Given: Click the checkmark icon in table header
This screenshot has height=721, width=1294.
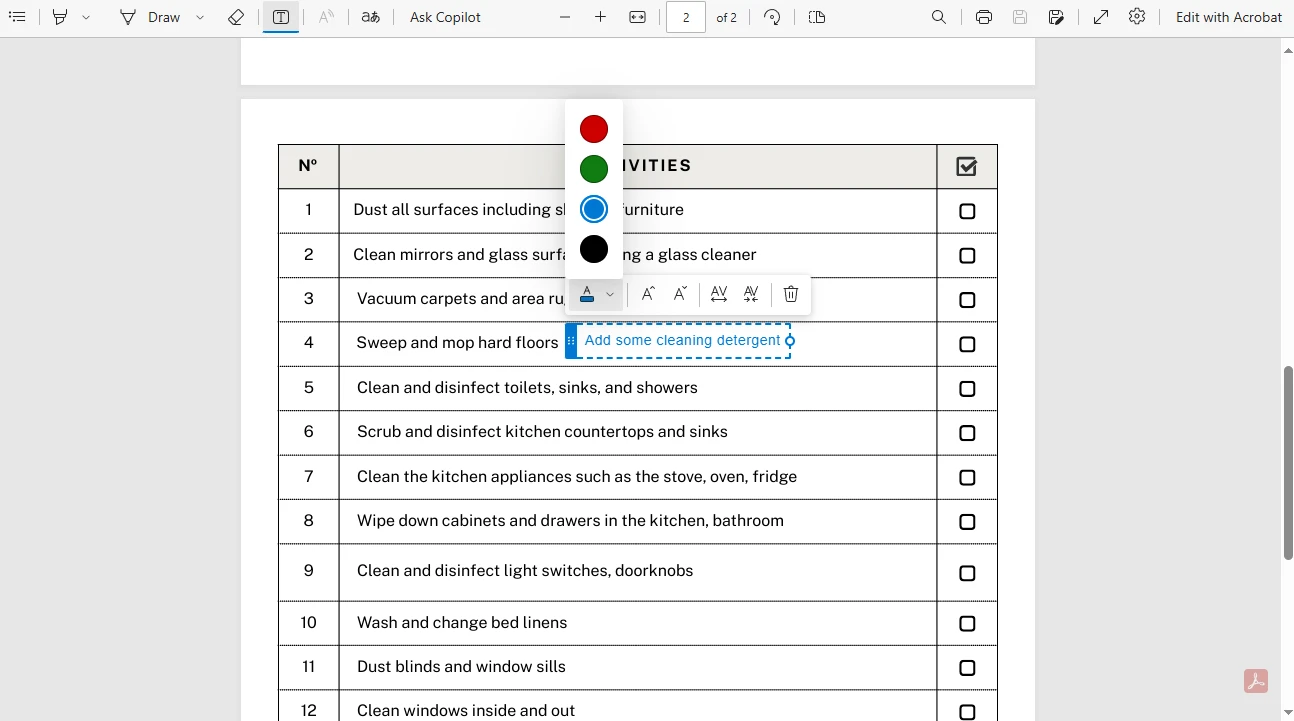Looking at the screenshot, I should coord(966,166).
